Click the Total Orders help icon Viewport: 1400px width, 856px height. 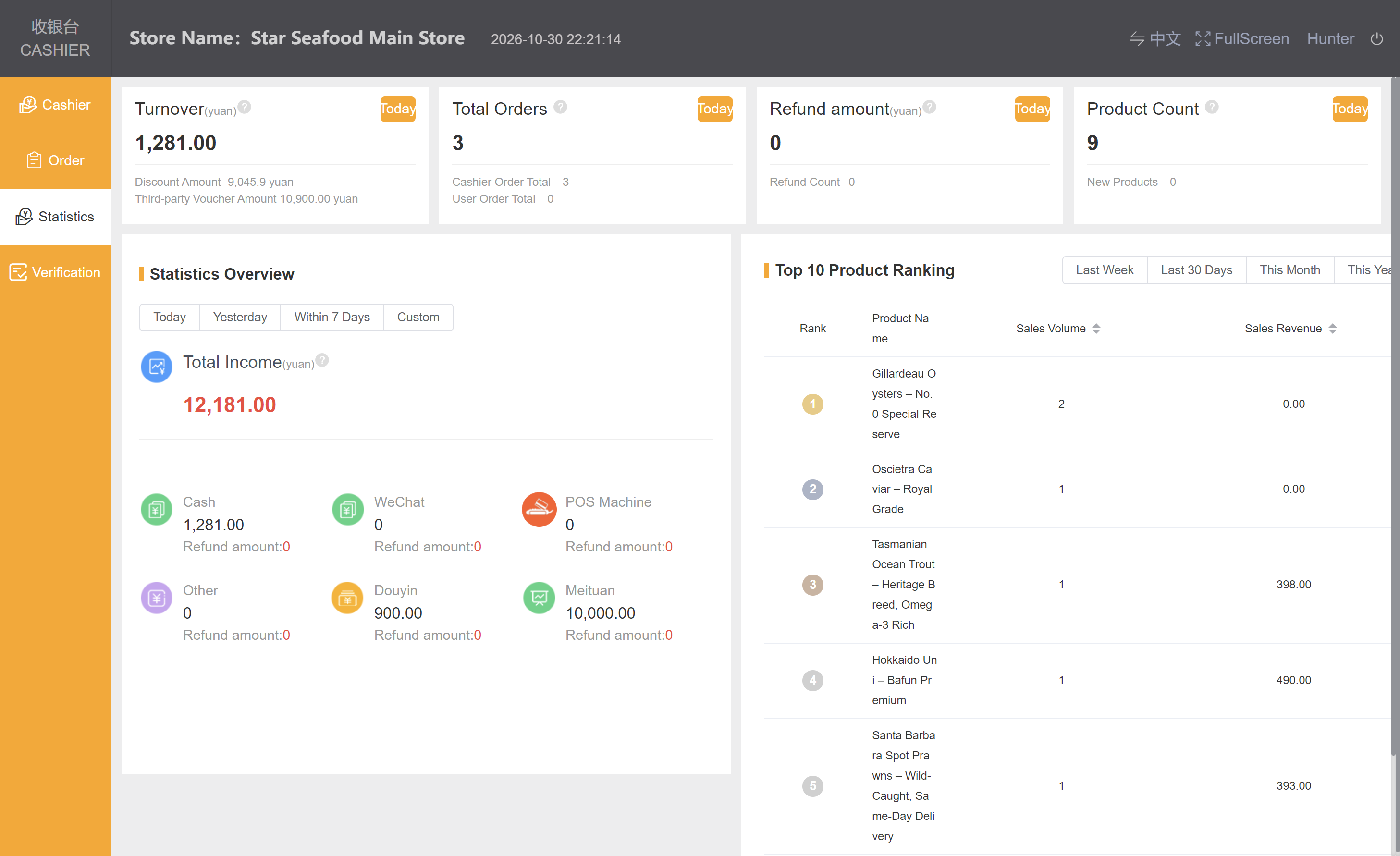click(560, 107)
